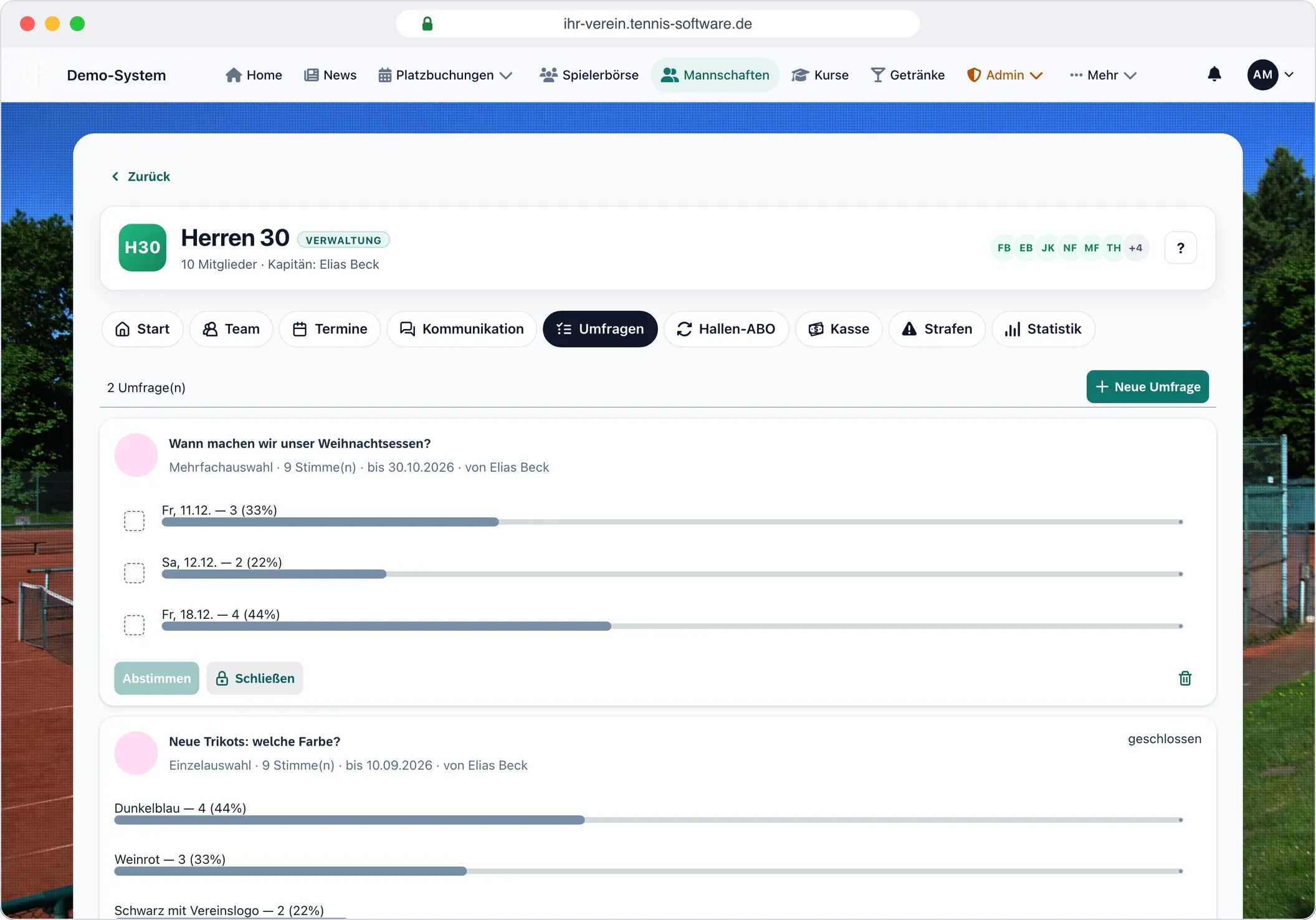Go to the Start tab
Screen dimensions: 1316x920
[142, 329]
